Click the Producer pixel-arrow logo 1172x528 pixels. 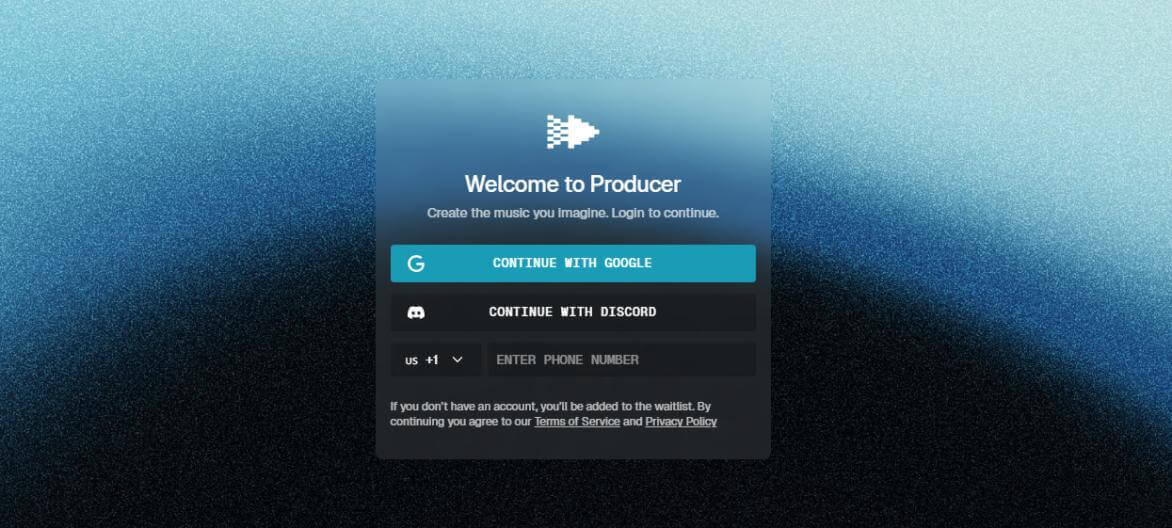click(x=573, y=132)
